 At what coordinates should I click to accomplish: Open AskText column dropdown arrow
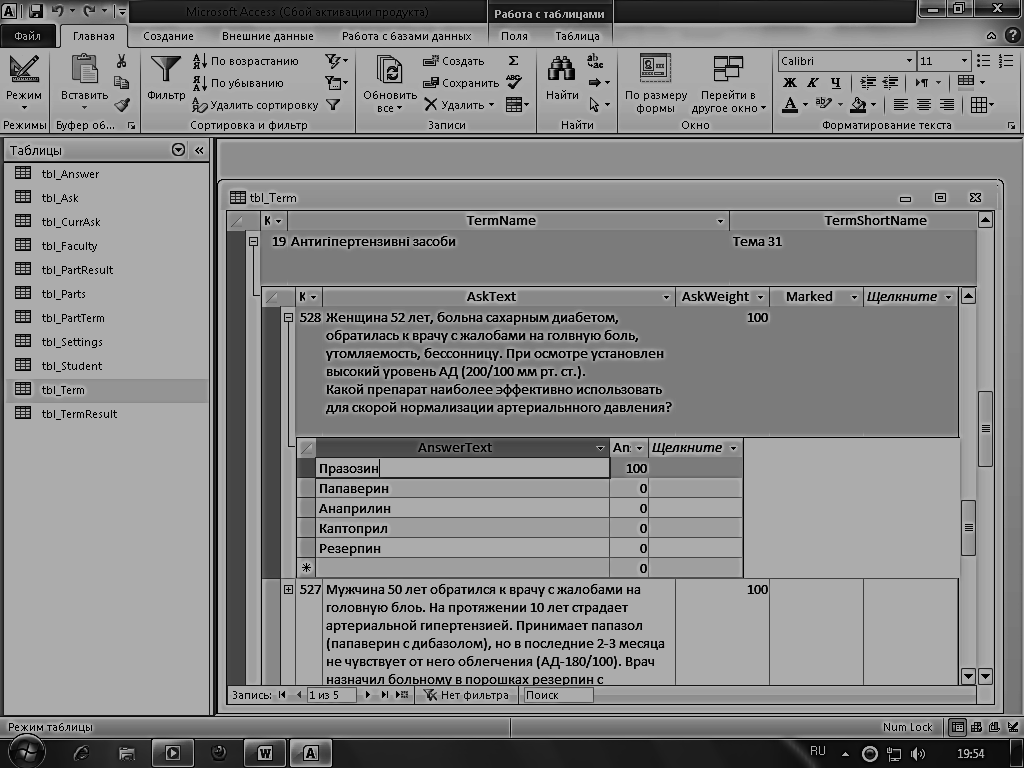[x=666, y=297]
